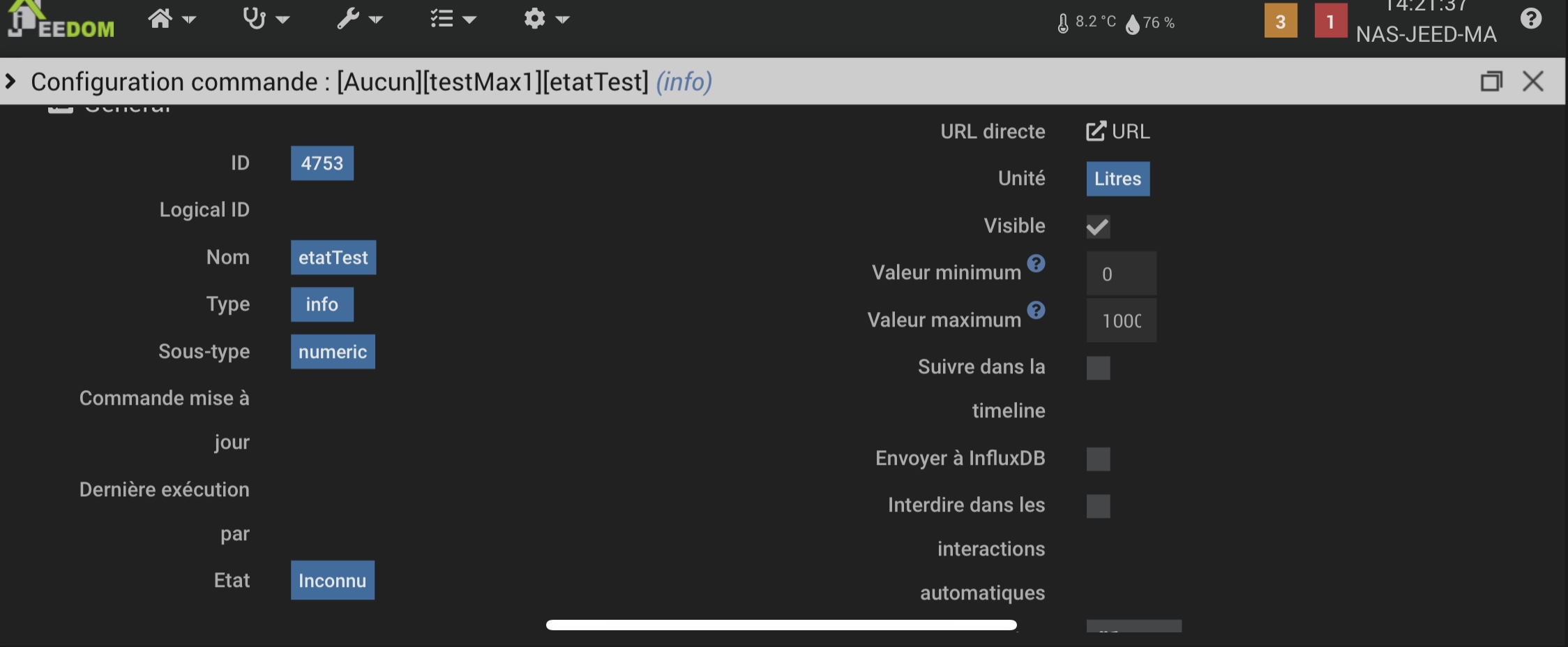Tick Interdire dans les interactions automatiques

(x=1098, y=506)
